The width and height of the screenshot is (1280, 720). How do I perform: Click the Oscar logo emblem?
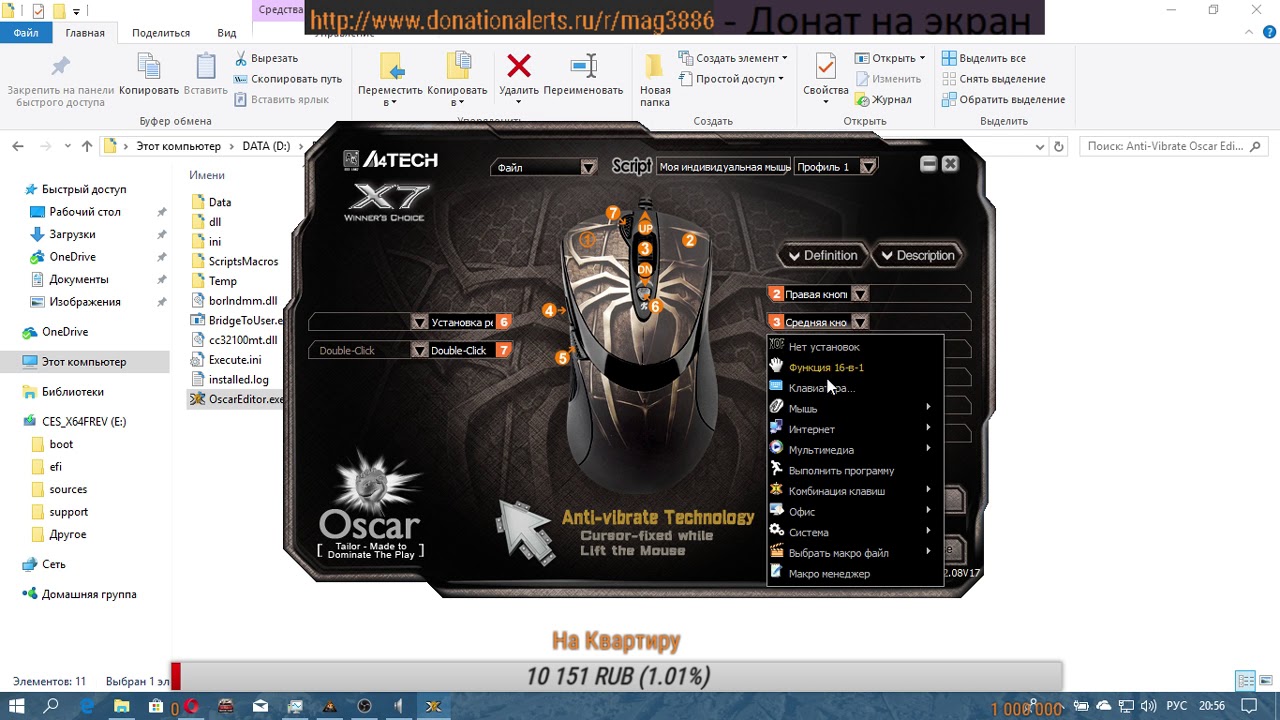click(370, 482)
